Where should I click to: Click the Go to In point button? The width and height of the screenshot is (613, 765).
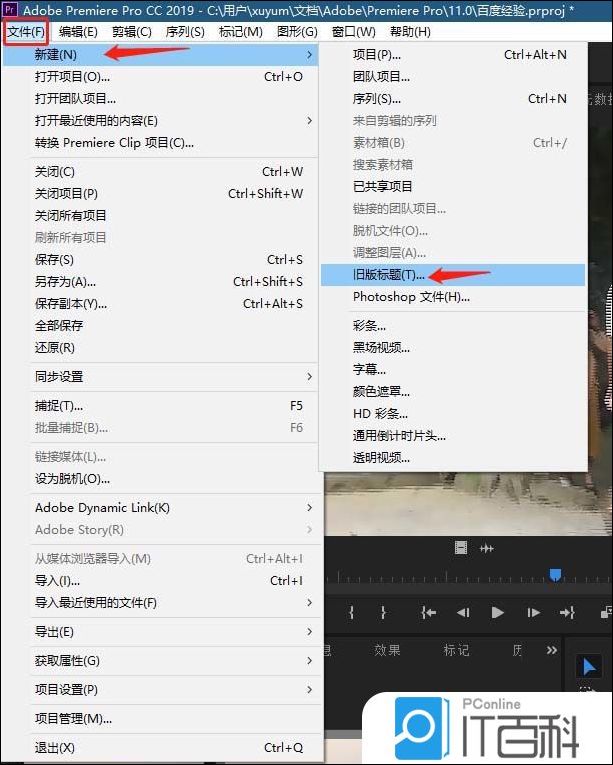pos(428,612)
